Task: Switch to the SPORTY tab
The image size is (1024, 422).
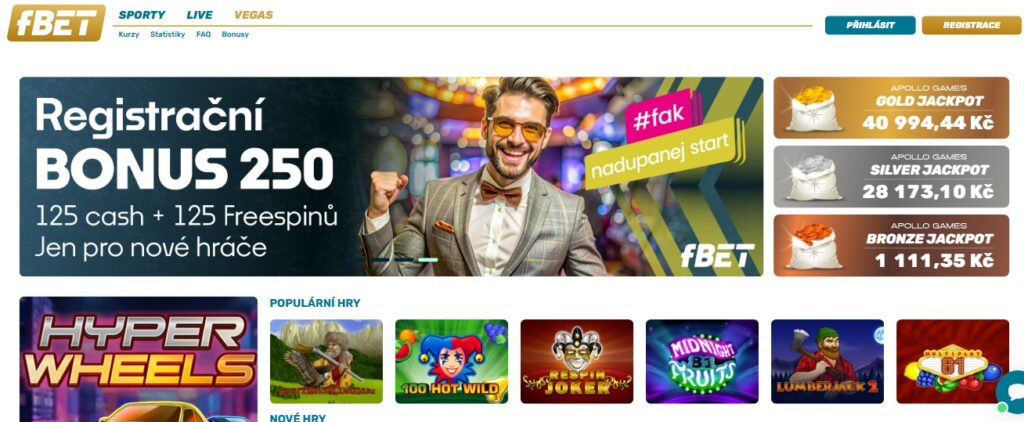Action: click(x=142, y=15)
